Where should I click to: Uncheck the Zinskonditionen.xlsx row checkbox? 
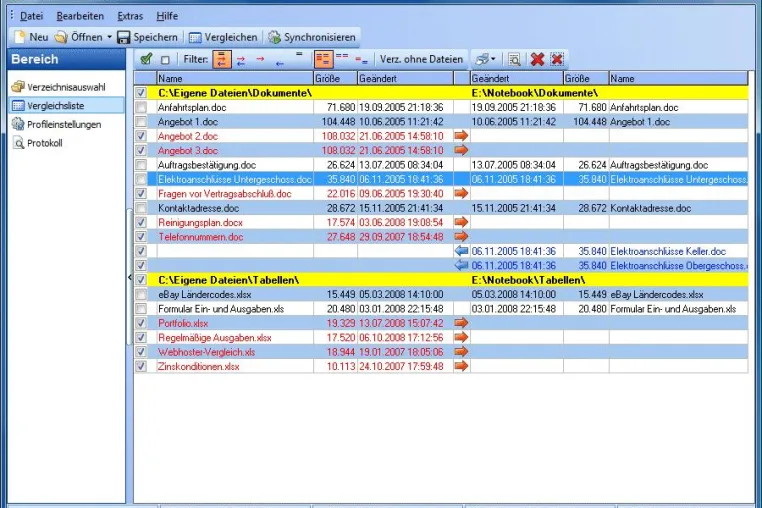pyautogui.click(x=141, y=366)
